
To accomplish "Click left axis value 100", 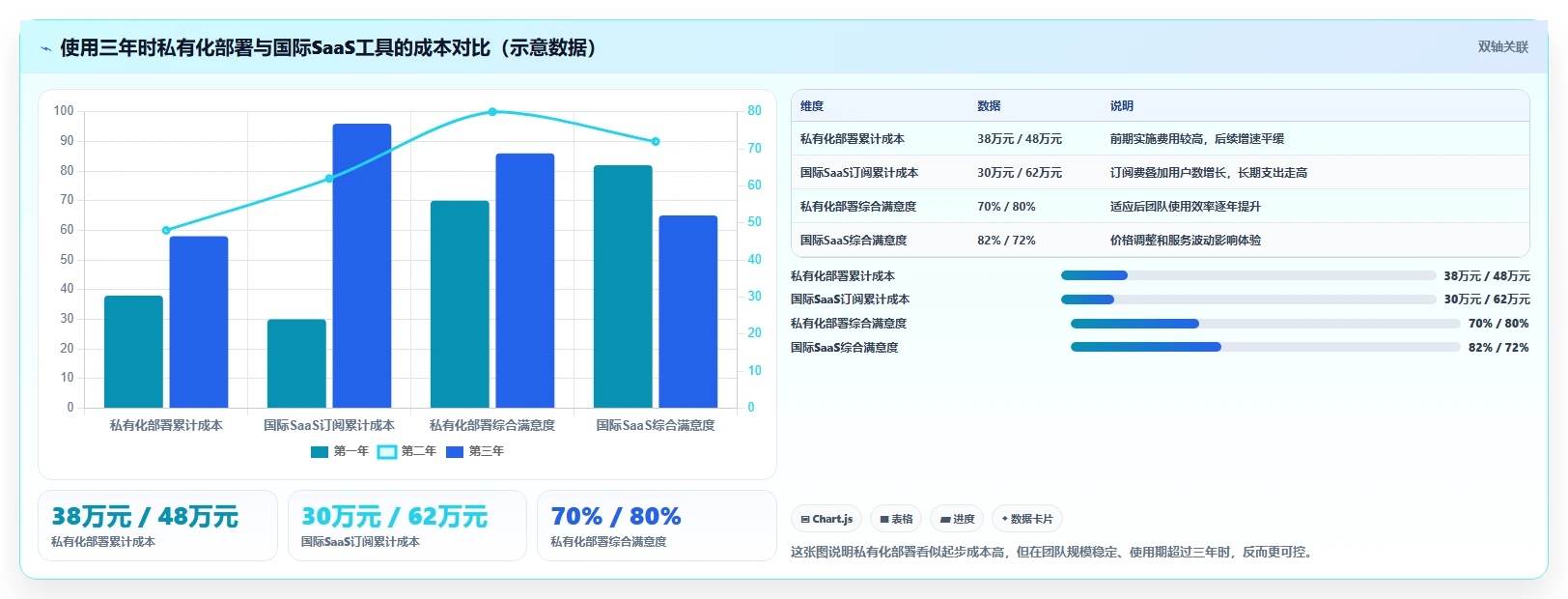I will click(x=64, y=111).
